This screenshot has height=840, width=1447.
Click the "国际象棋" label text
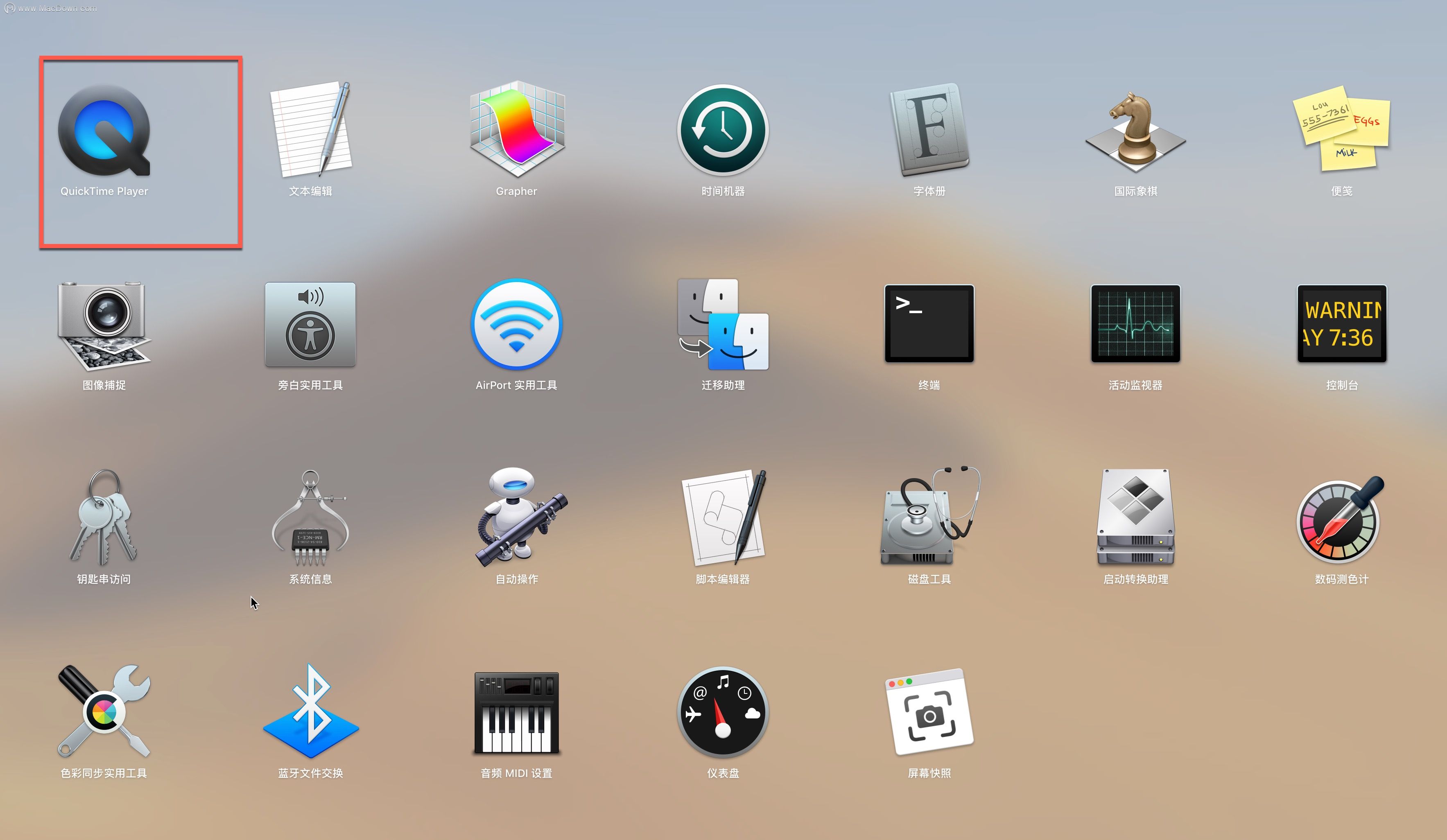(x=1135, y=191)
